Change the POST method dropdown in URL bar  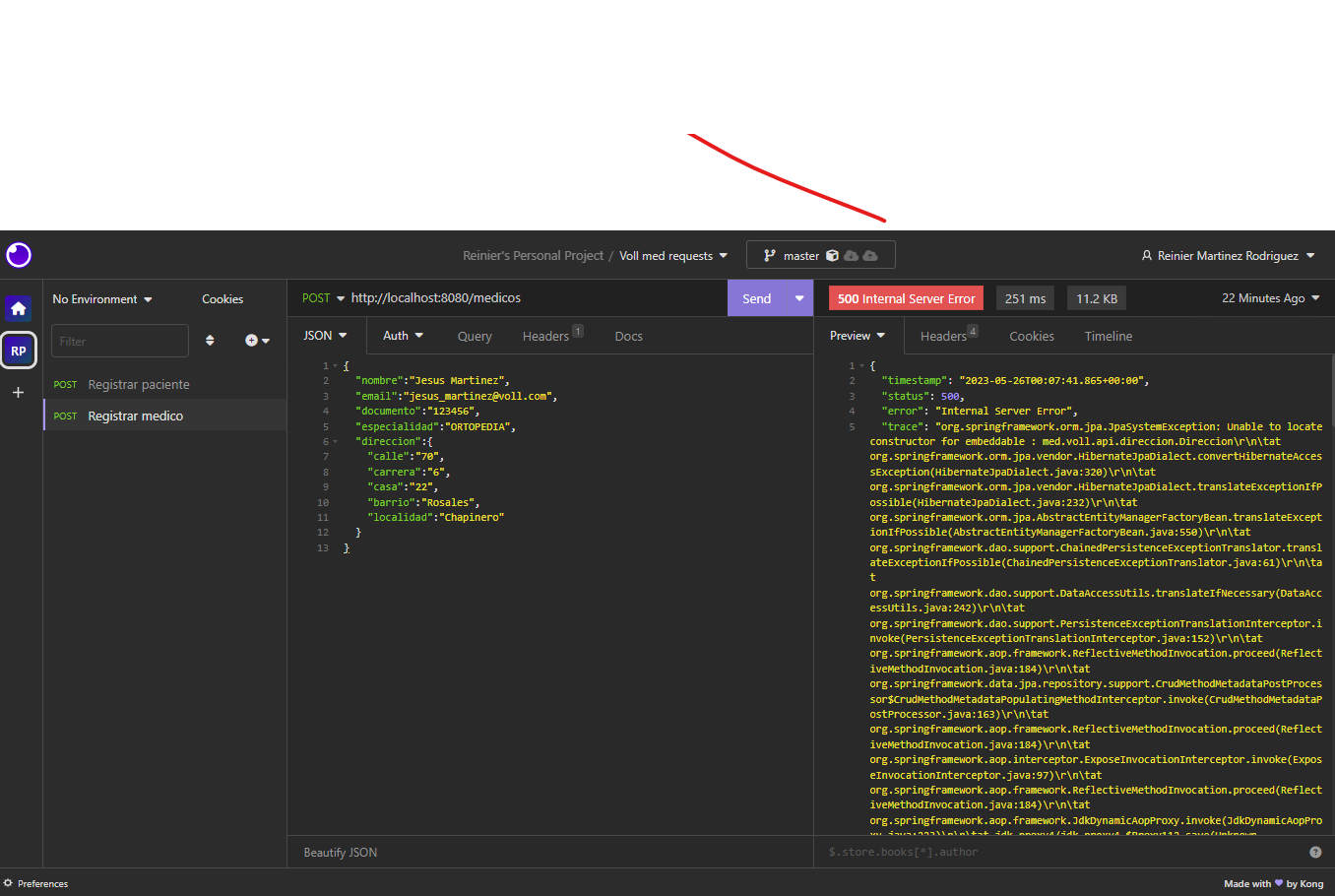[x=324, y=298]
